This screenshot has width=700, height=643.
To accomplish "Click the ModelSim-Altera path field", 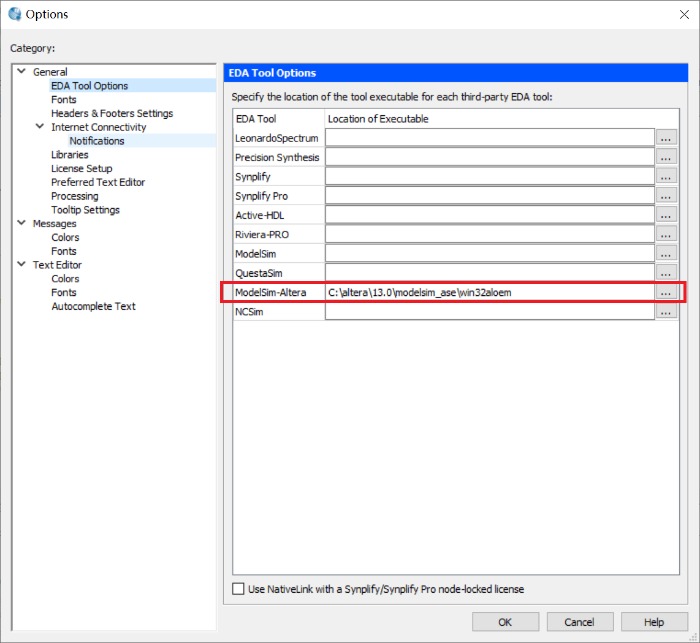I will pos(490,292).
